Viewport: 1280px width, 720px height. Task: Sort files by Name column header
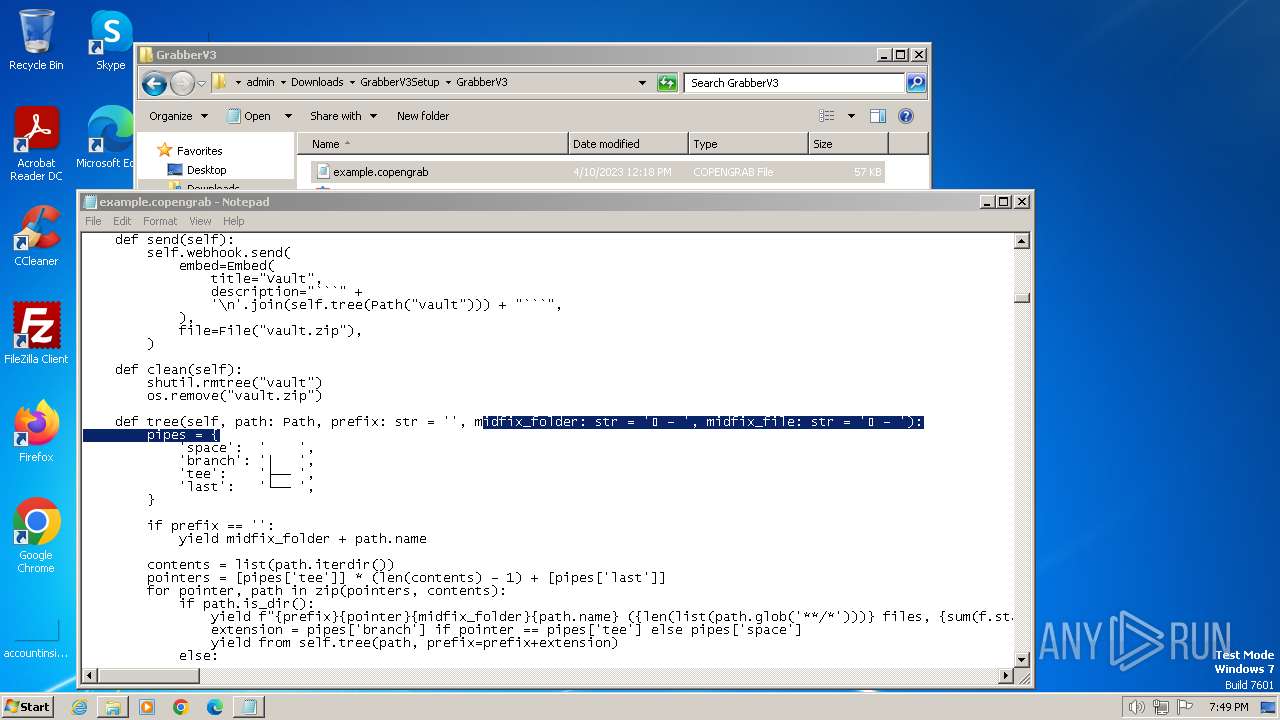[x=432, y=144]
